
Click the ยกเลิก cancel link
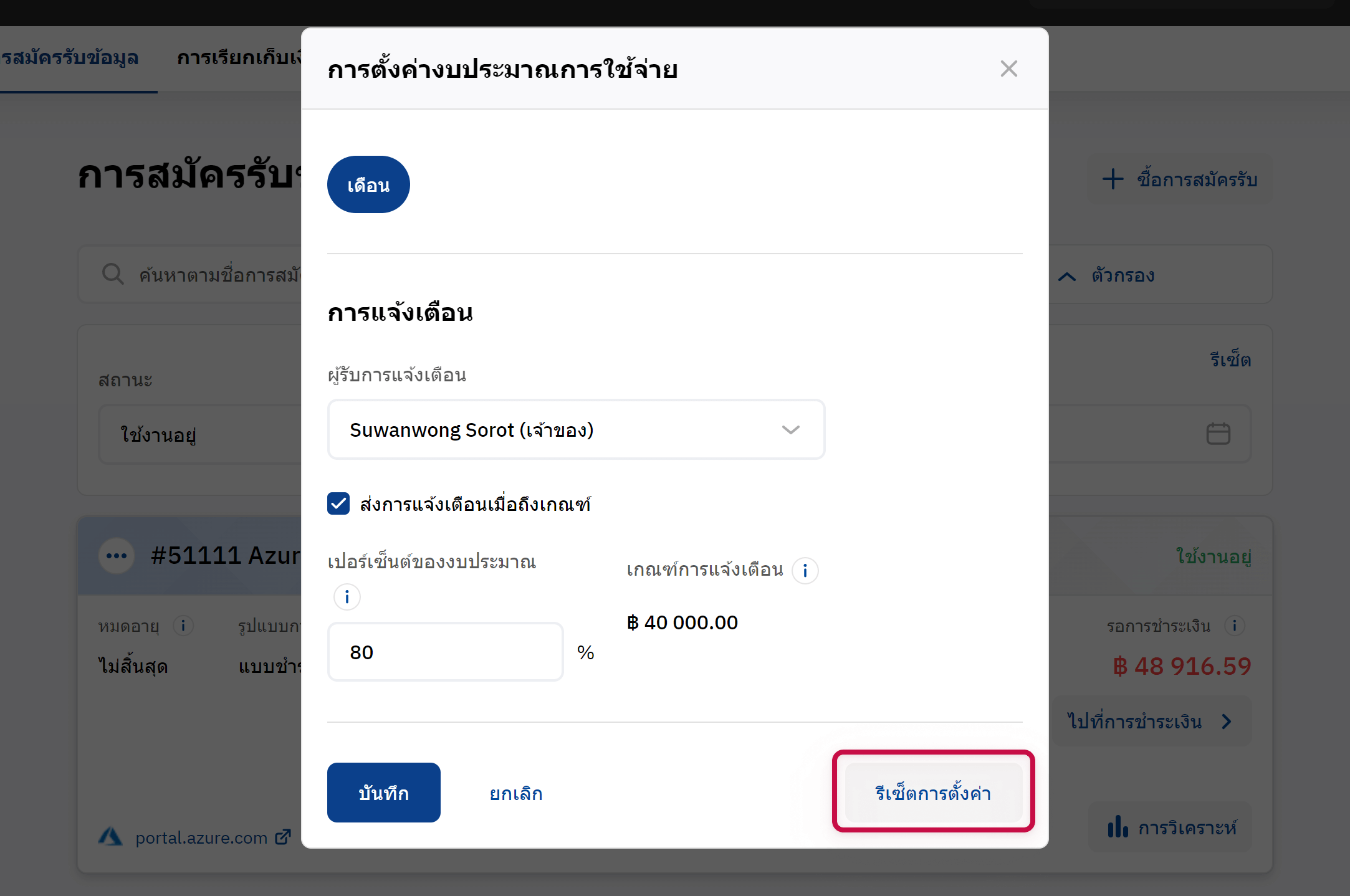[515, 793]
